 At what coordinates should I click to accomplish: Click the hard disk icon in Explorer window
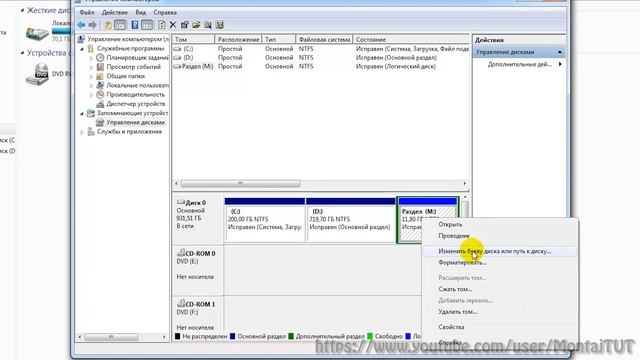[38, 33]
